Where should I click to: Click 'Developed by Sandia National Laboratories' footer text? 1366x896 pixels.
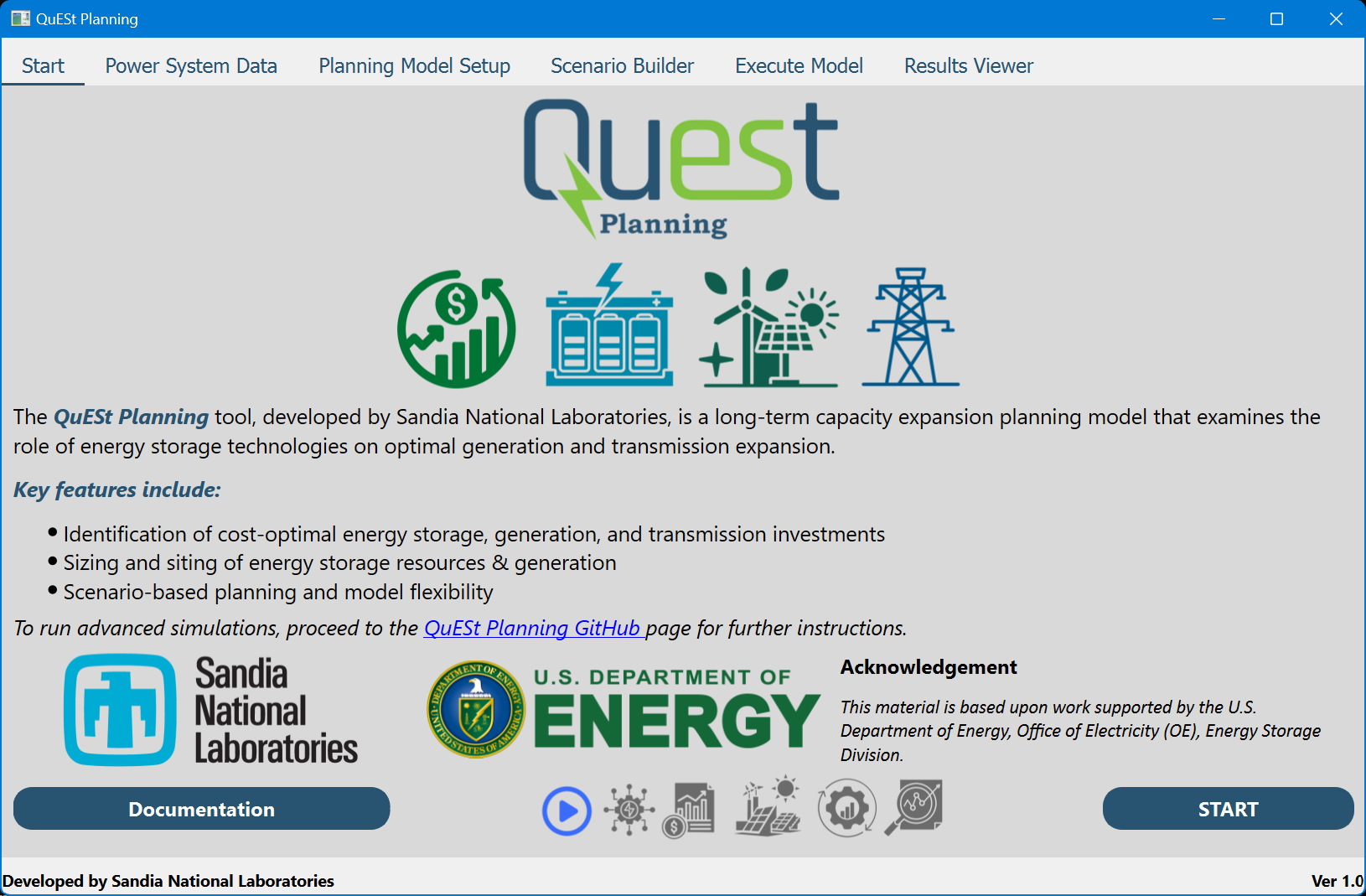click(168, 881)
